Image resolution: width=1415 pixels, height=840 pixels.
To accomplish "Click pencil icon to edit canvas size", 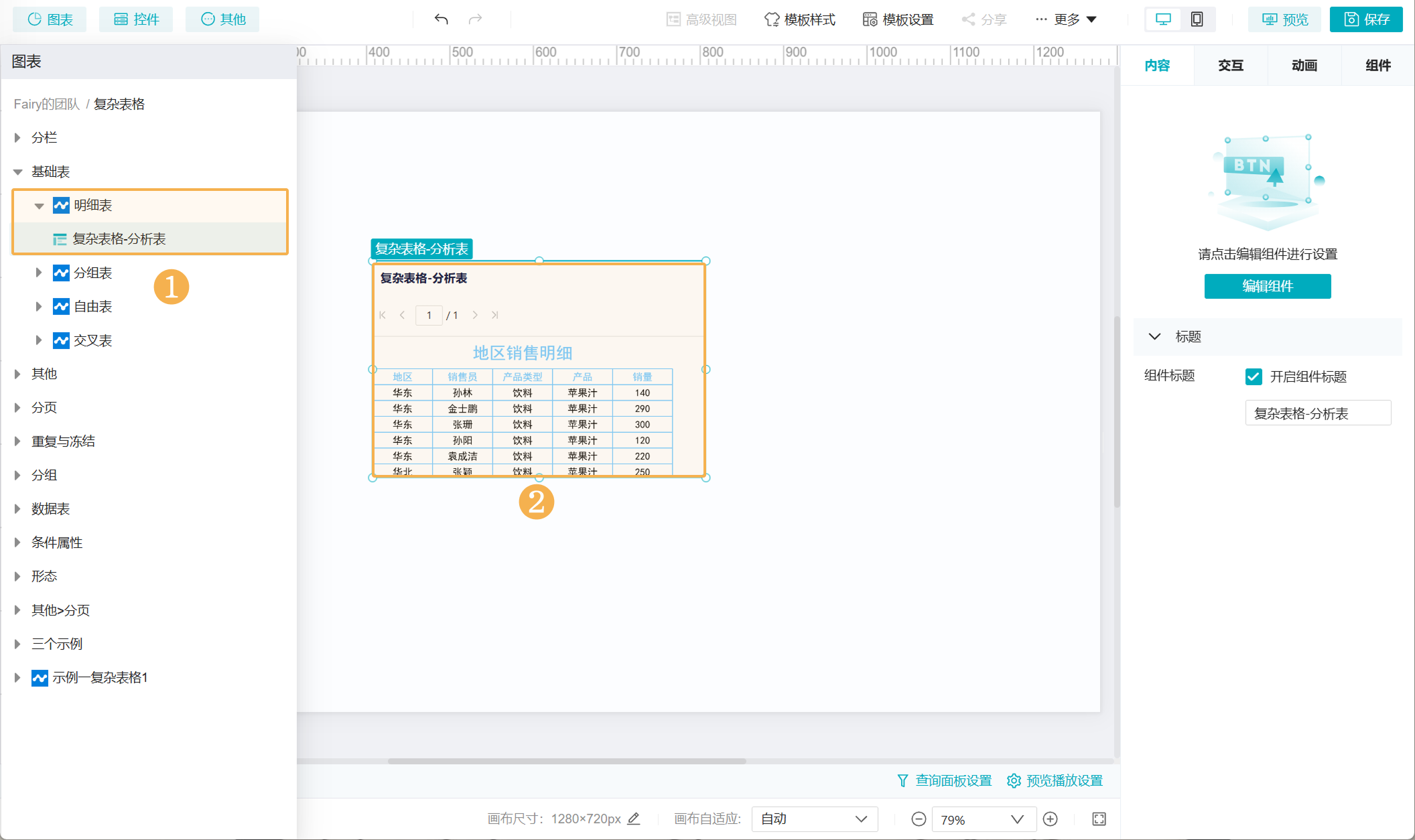I will point(634,819).
